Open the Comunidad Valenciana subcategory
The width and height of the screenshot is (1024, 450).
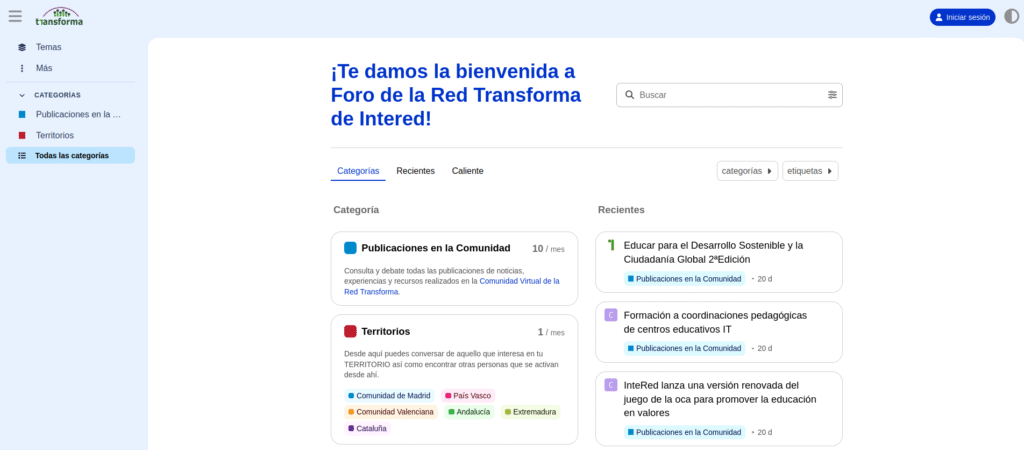point(391,412)
